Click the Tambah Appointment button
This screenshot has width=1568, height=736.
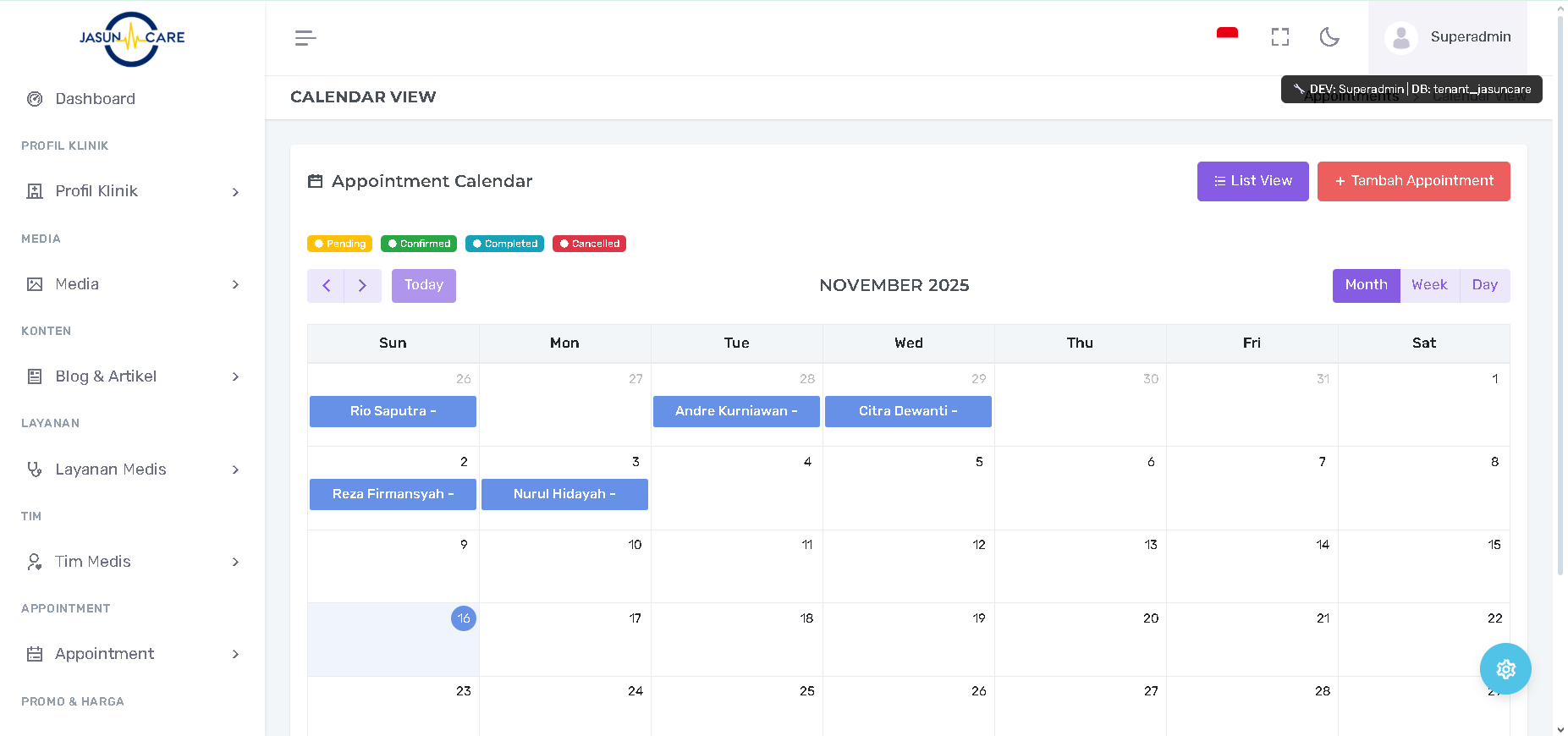pyautogui.click(x=1413, y=181)
